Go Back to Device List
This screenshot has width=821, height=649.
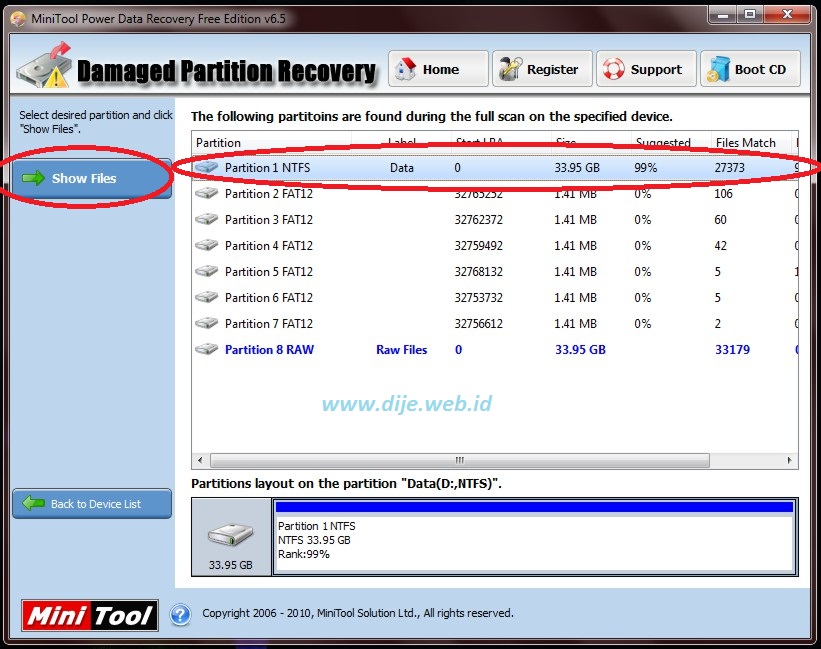[92, 503]
